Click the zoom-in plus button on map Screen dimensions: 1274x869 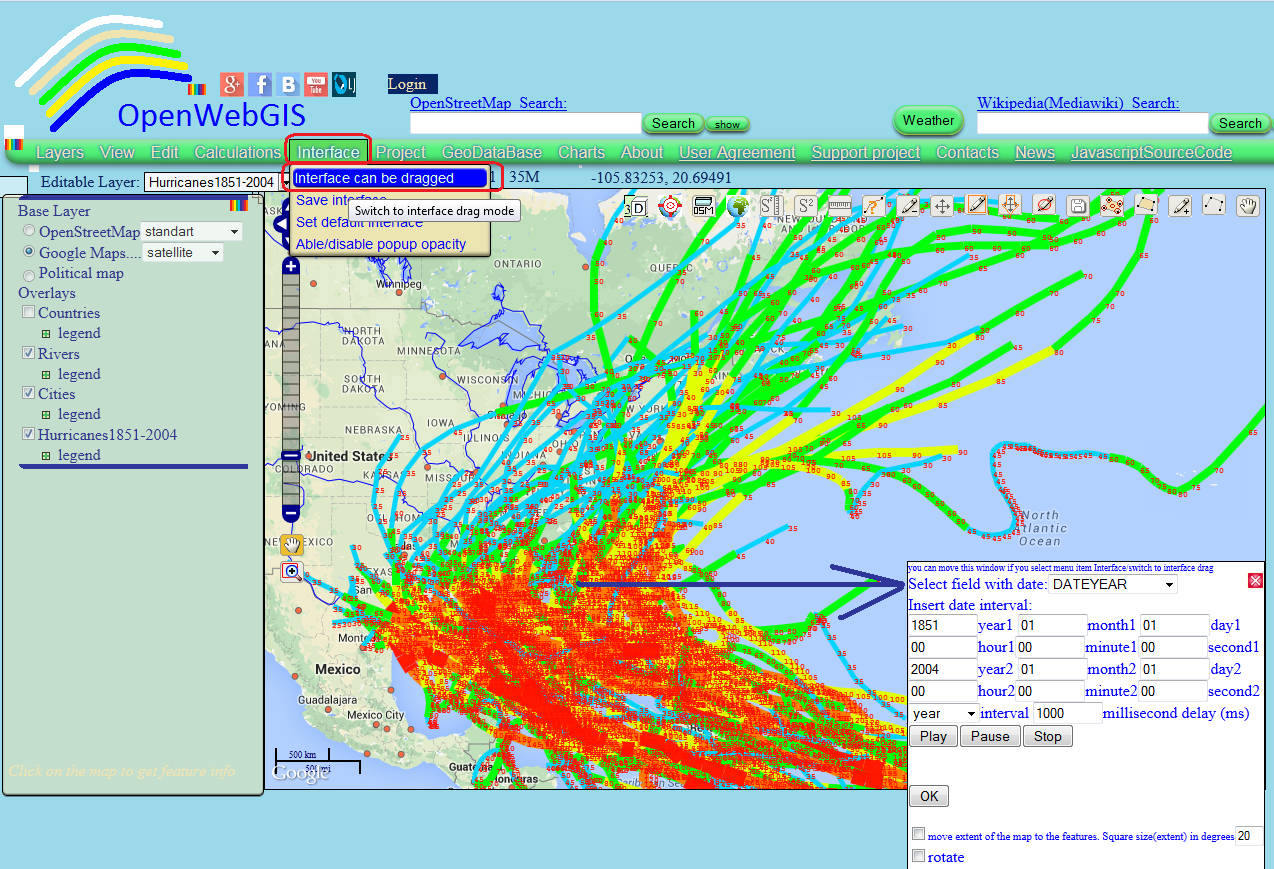291,266
